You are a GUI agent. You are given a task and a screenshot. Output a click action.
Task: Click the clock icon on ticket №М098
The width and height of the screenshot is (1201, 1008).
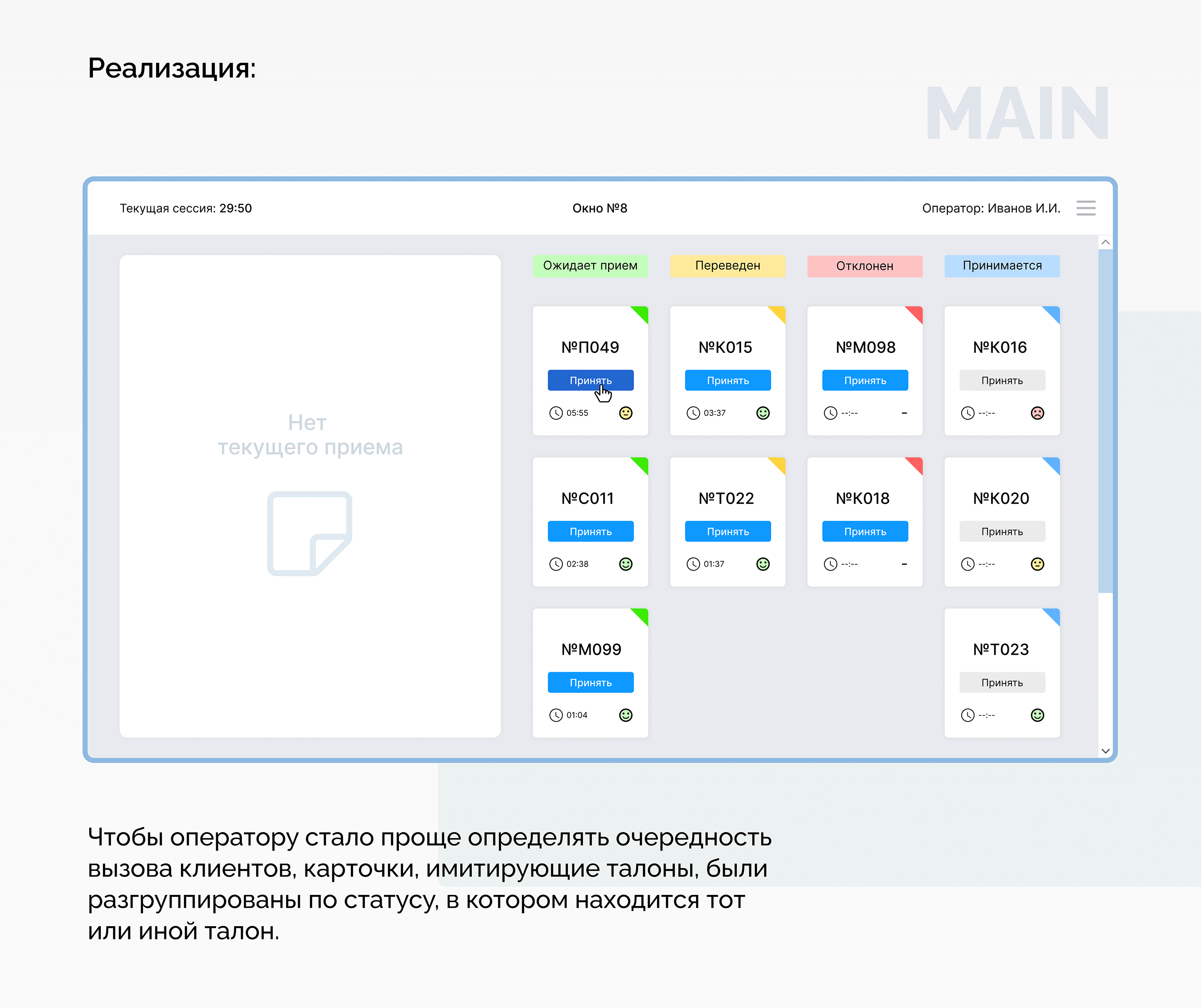click(830, 413)
